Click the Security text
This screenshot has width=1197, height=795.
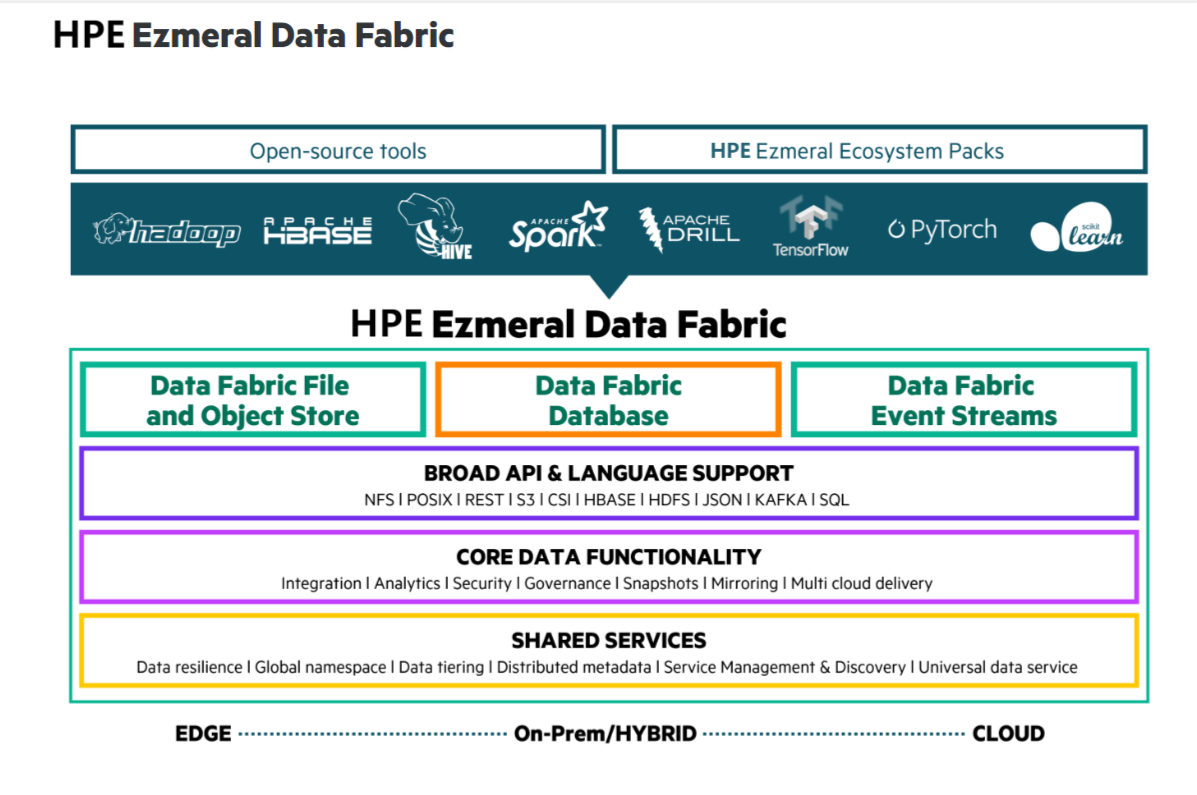pos(482,583)
